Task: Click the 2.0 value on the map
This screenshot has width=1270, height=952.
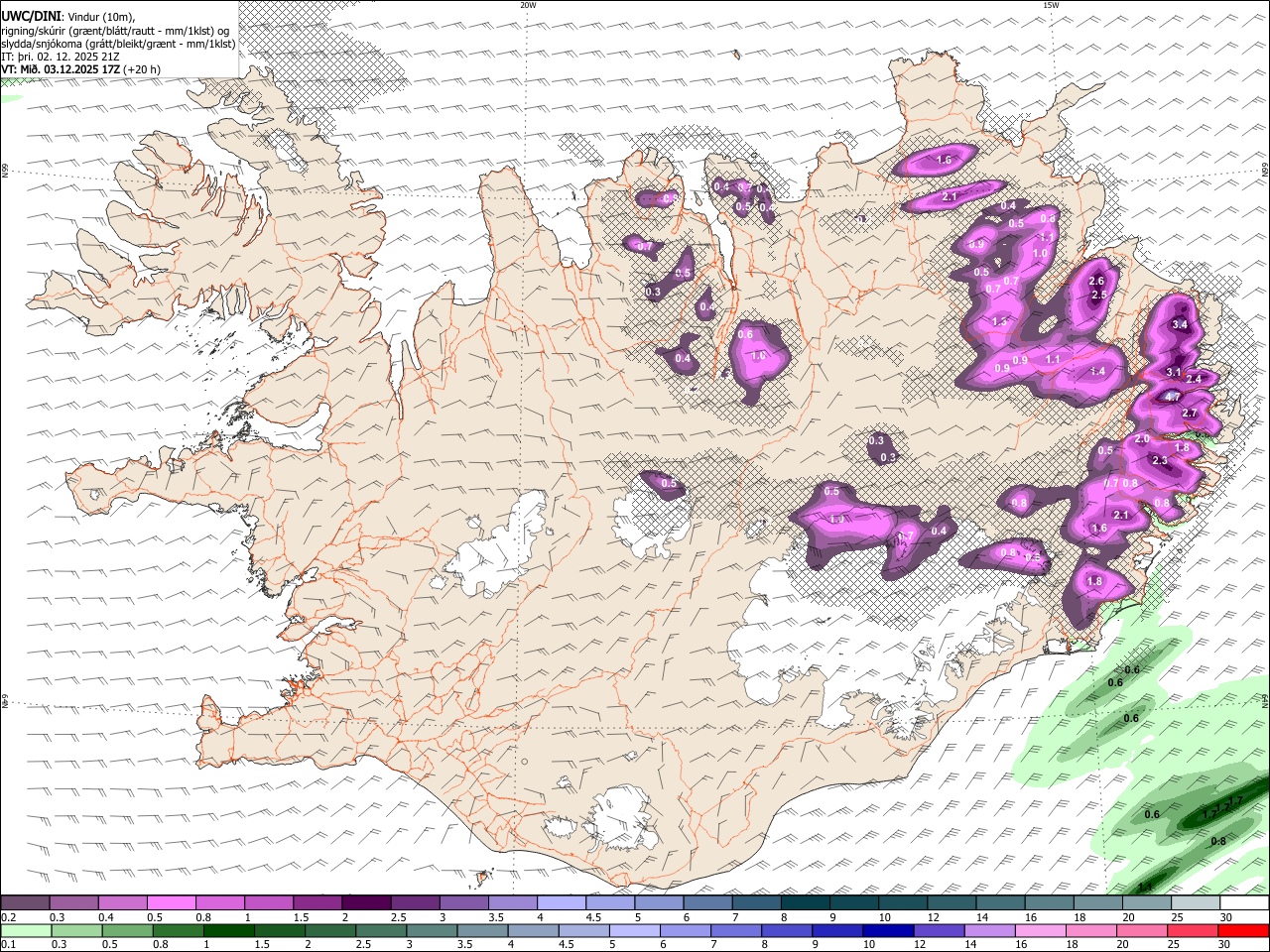Action: click(x=1142, y=439)
